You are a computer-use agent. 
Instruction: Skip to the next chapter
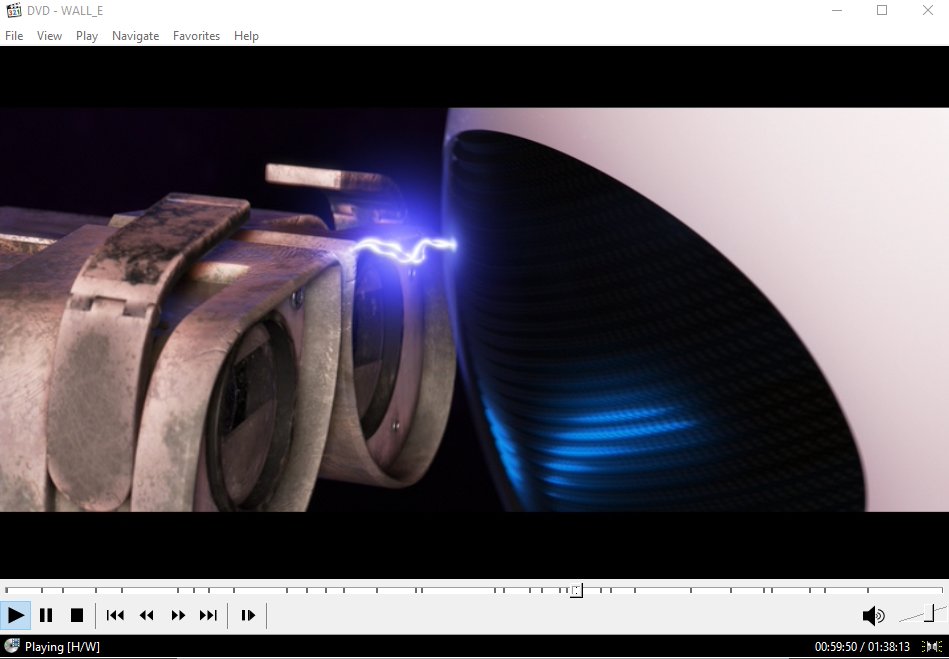(x=208, y=615)
